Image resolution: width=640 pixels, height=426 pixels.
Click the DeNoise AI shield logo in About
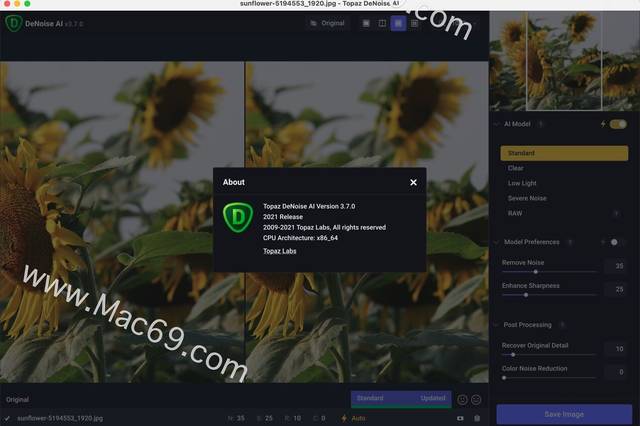[x=238, y=218]
